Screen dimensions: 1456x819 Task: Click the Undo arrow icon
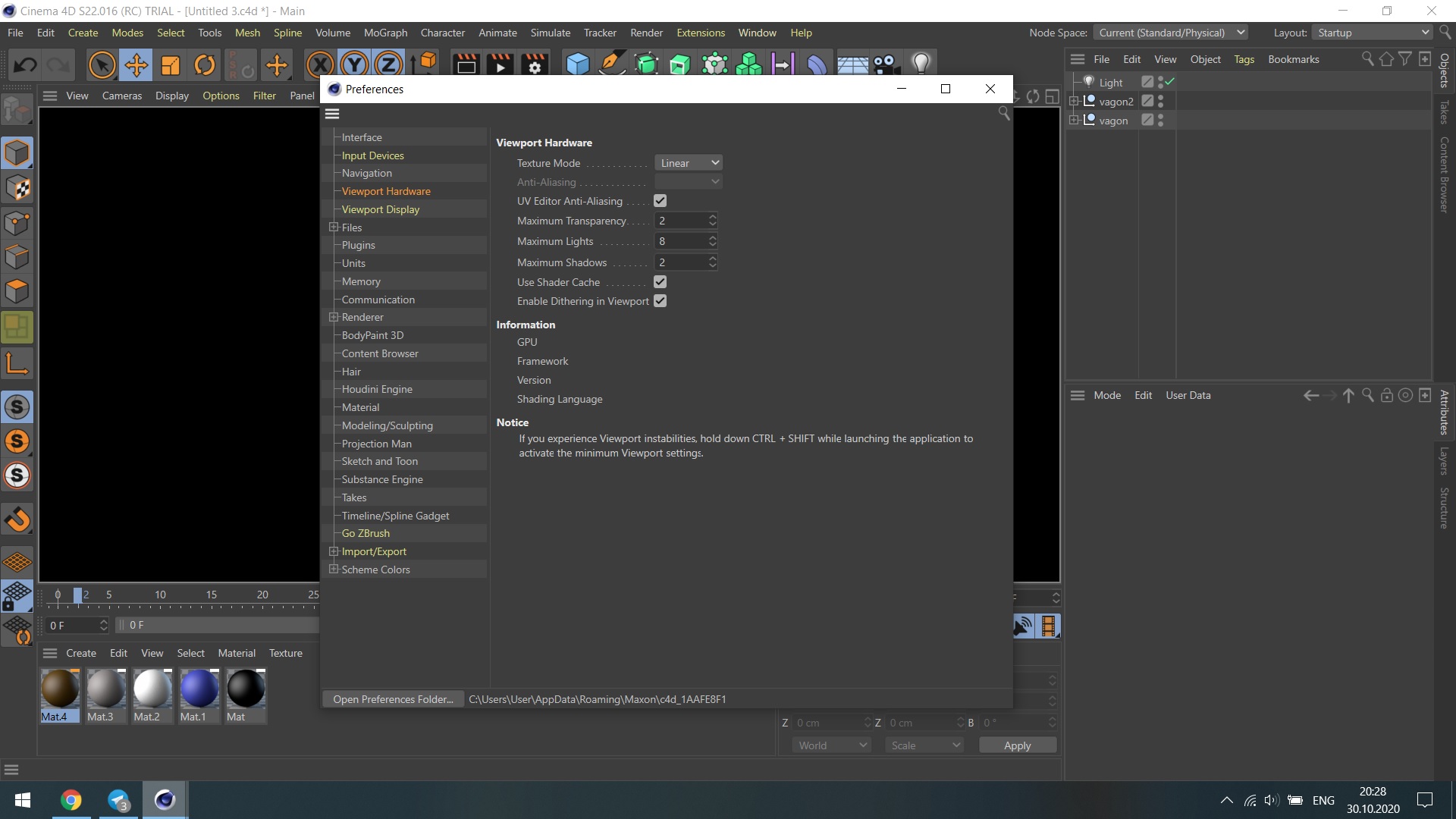pyautogui.click(x=25, y=65)
